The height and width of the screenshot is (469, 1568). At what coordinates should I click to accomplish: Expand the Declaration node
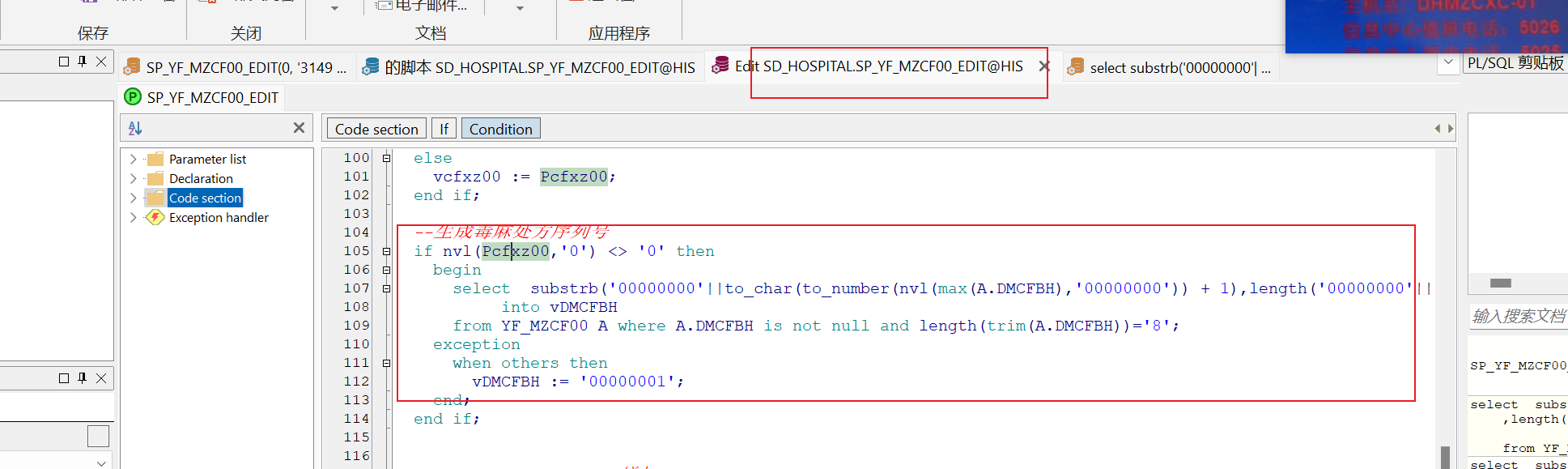point(134,178)
